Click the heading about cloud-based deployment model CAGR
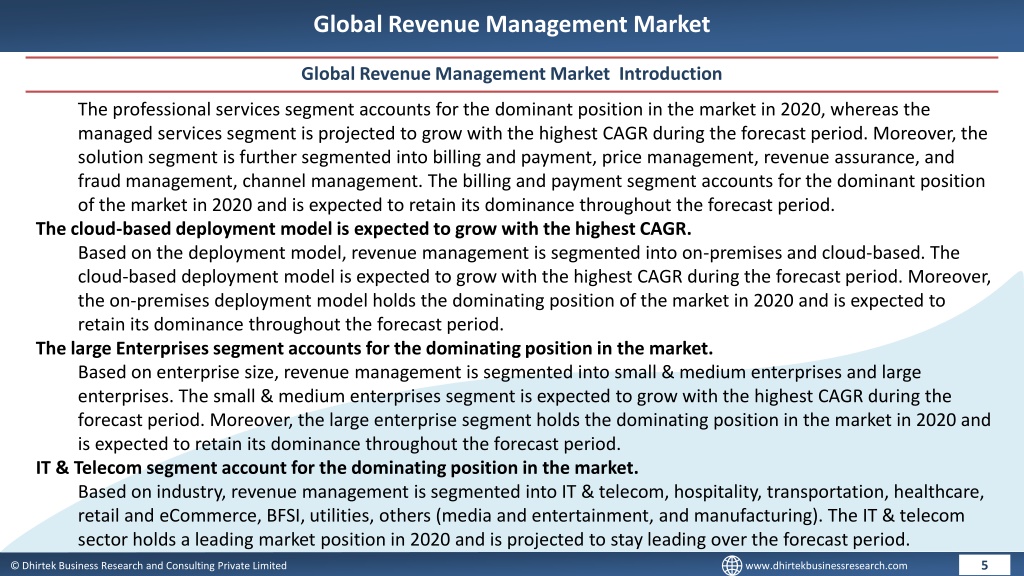 363,229
